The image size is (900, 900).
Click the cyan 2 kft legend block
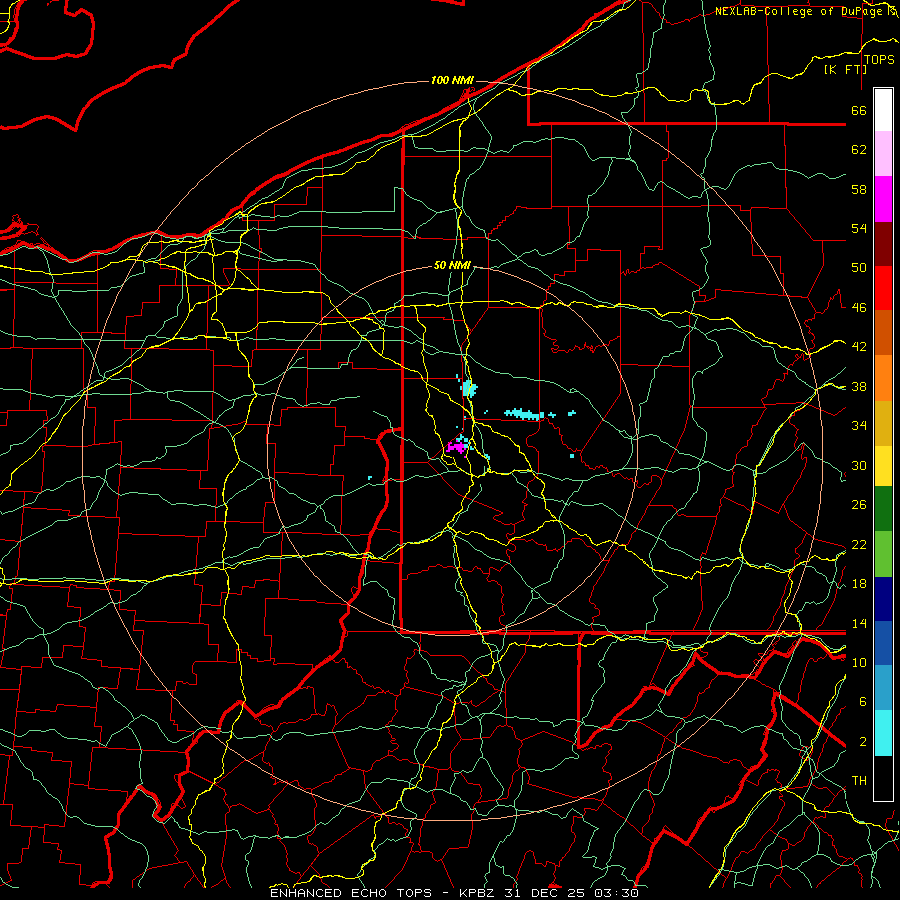point(883,733)
